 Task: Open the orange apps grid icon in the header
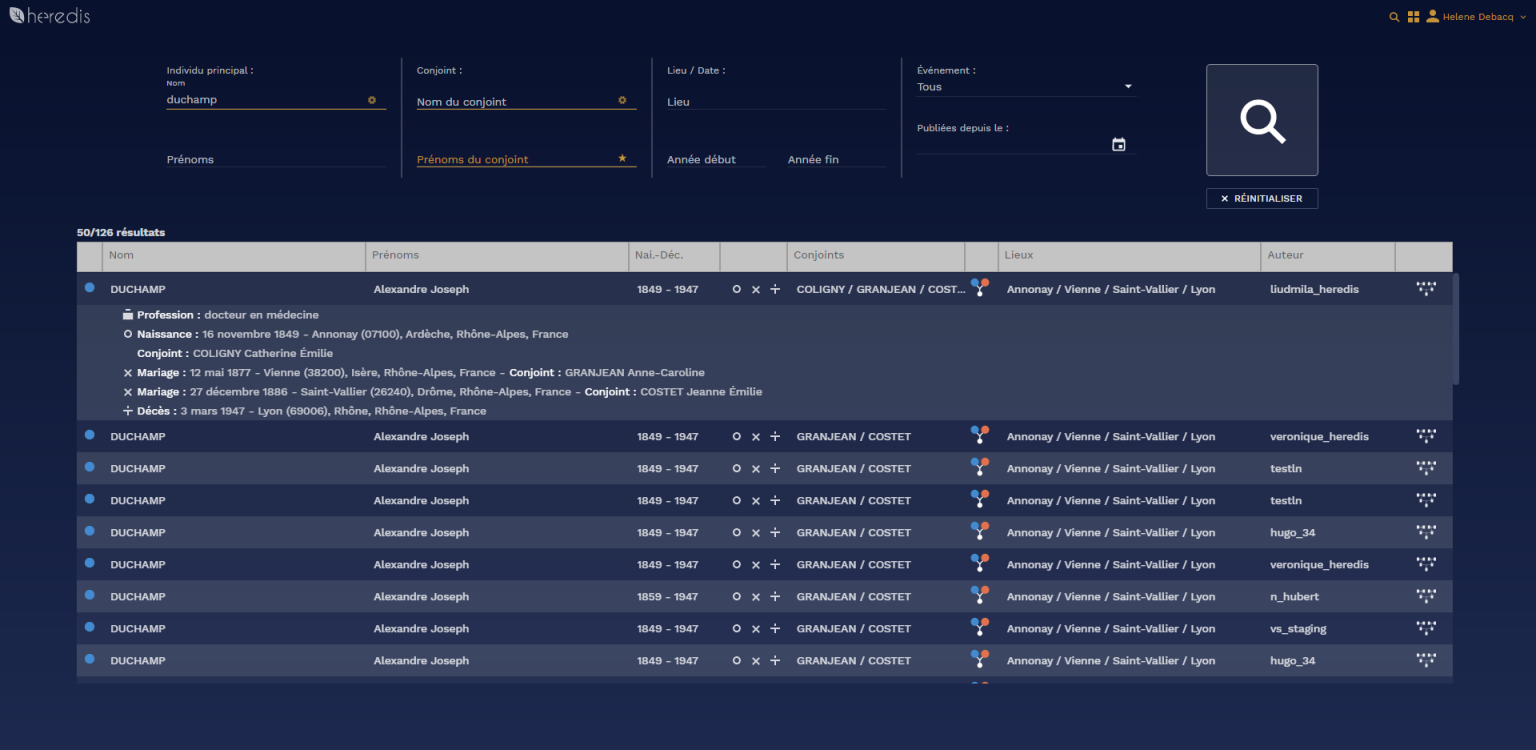[1413, 17]
